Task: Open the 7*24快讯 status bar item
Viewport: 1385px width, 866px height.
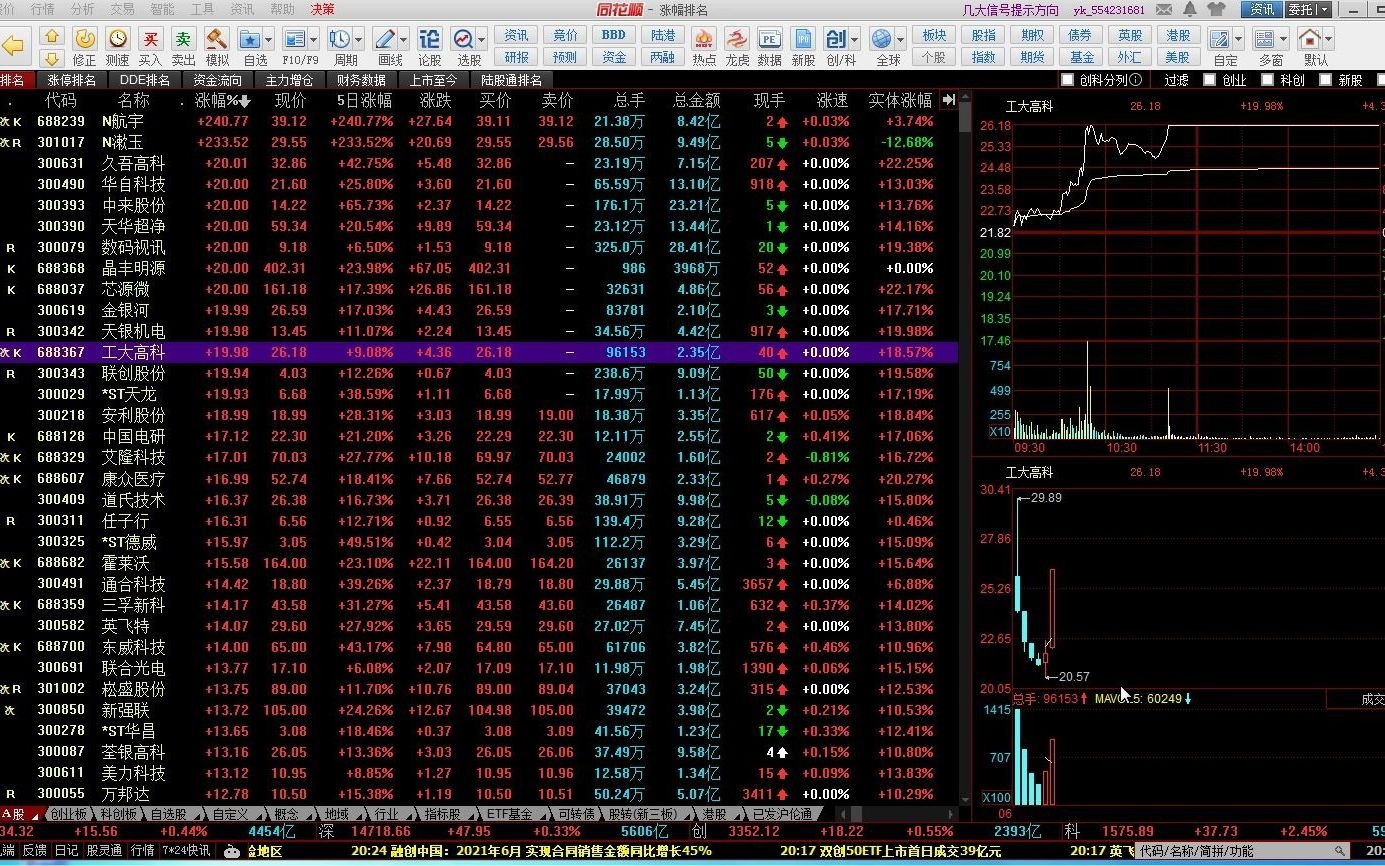Action: click(x=186, y=851)
